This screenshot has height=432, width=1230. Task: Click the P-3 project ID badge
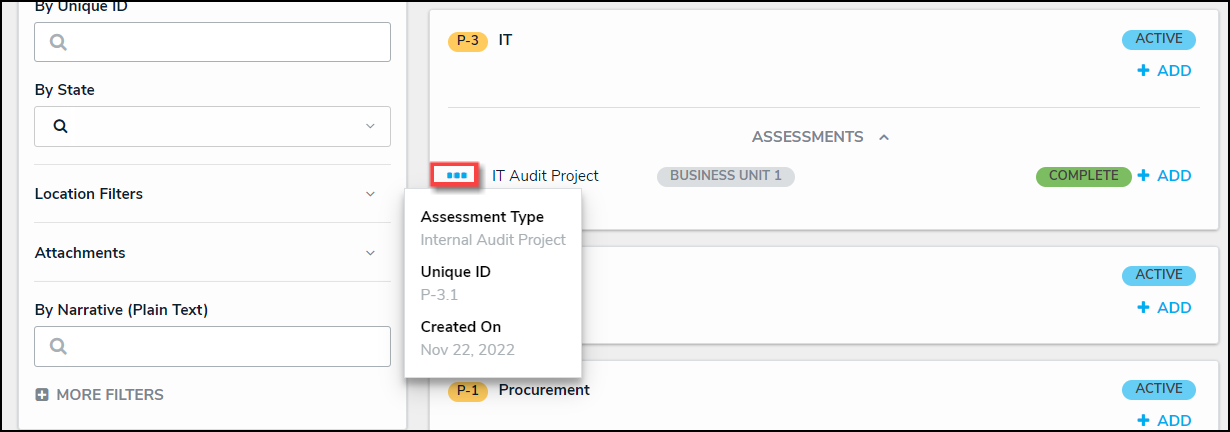pos(467,41)
